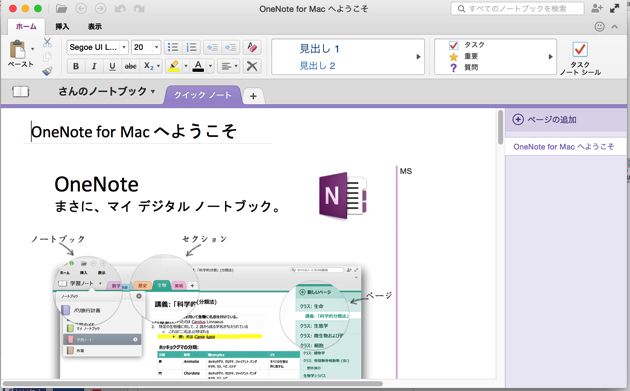Expand the heading styles gallery arrow

click(x=418, y=57)
